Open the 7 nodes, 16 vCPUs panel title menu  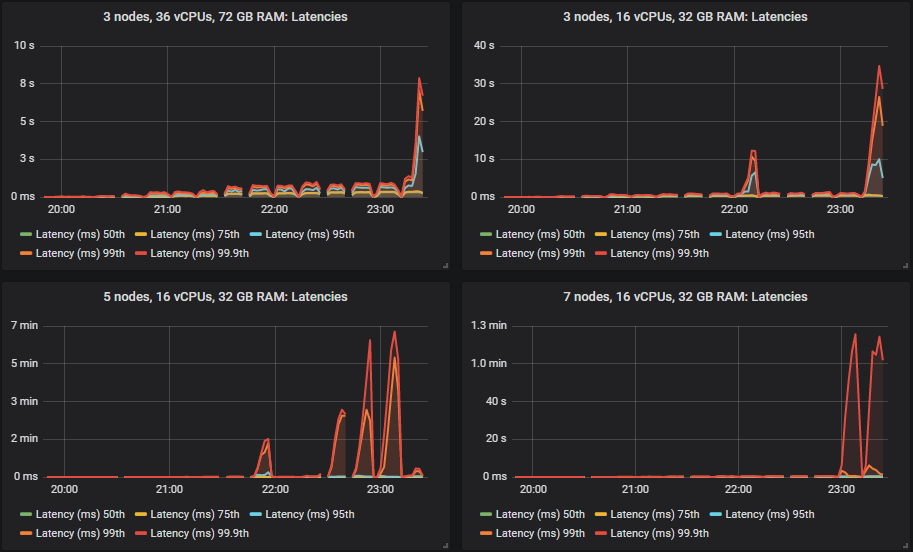tap(686, 297)
